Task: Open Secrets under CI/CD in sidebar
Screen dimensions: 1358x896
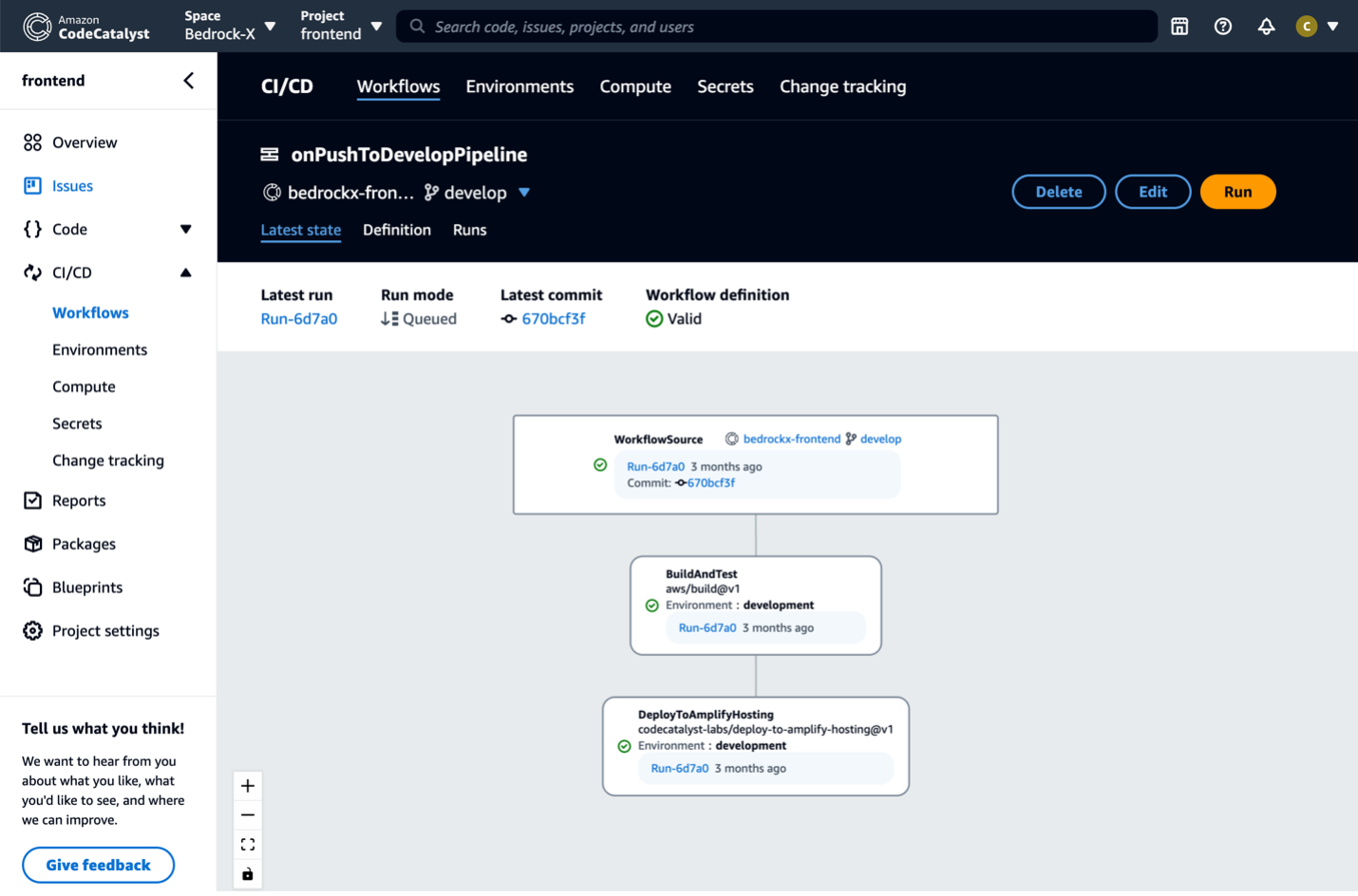Action: tap(77, 423)
